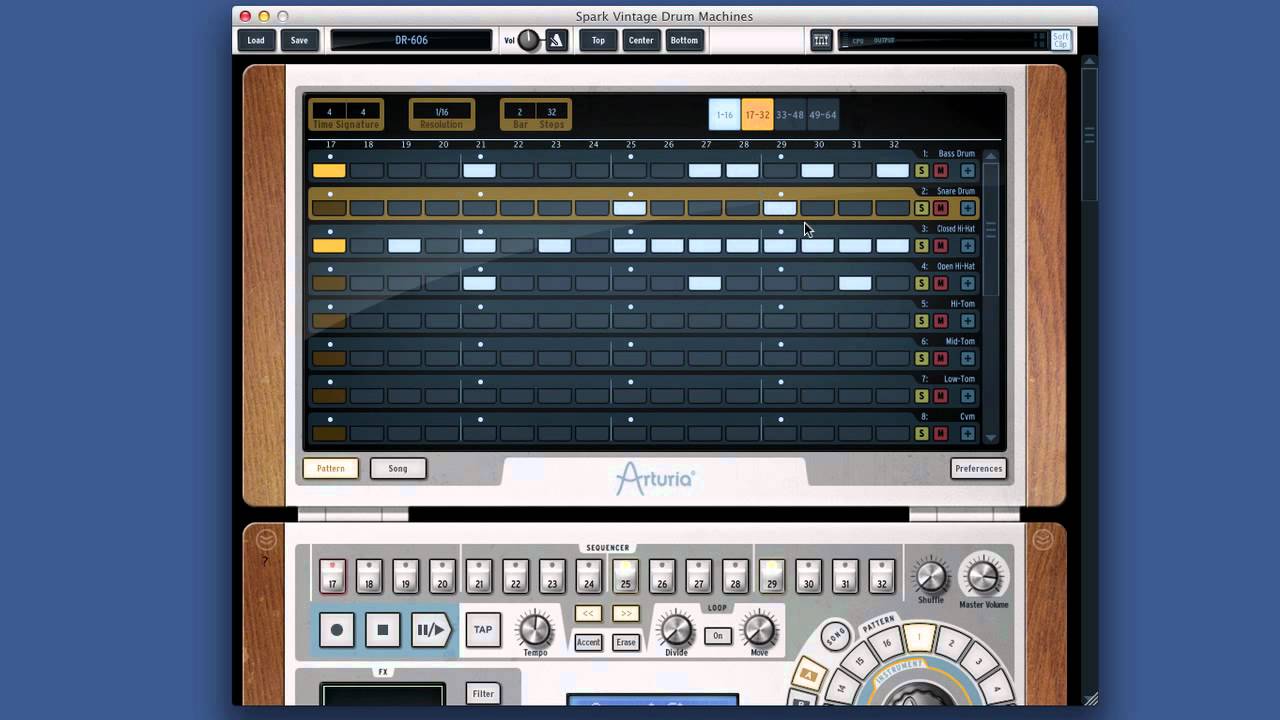Screen dimensions: 1280x720
Task: Mute the Low-Tom track
Action: pos(940,396)
